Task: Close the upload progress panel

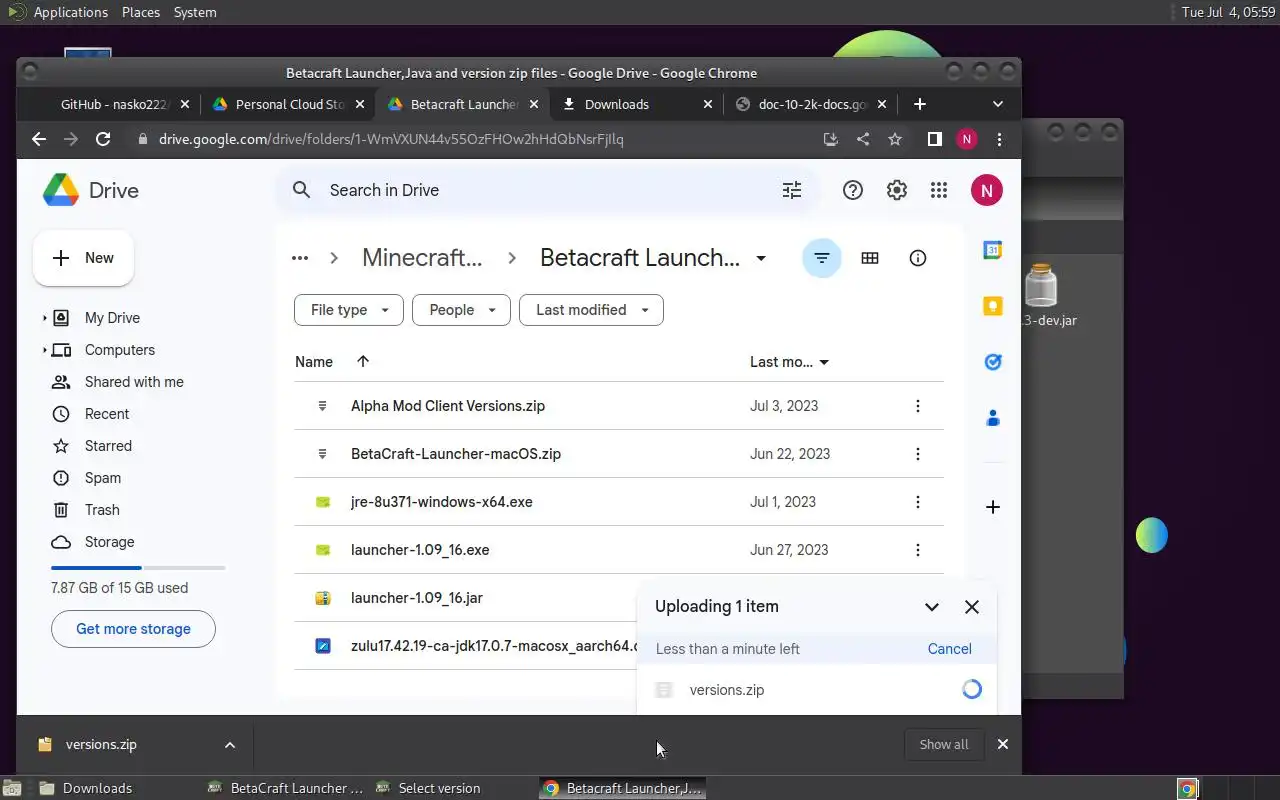Action: (x=972, y=607)
